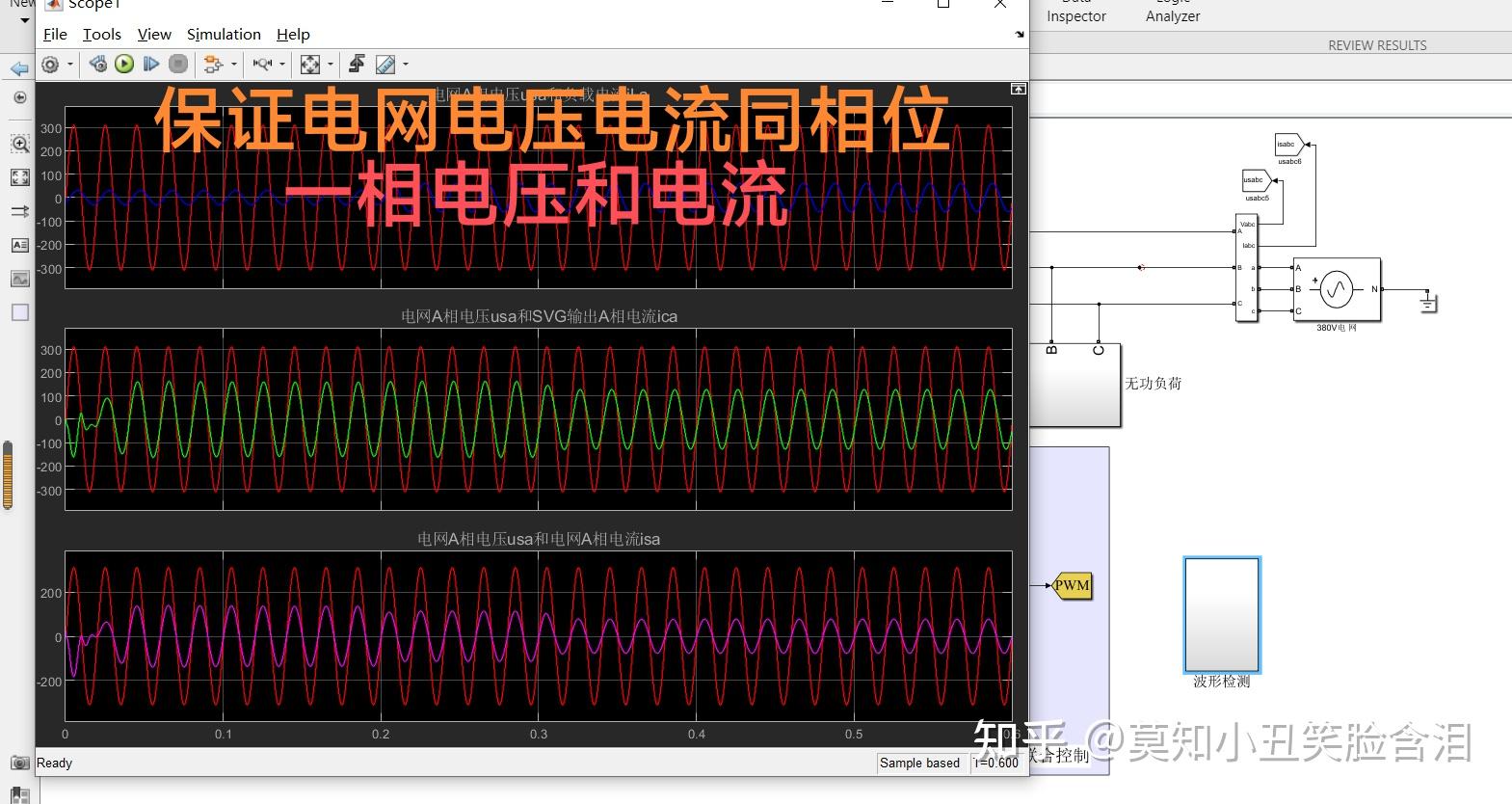The image size is (1512, 804).
Task: Click the orange vertical slider handle at left edge
Action: [x=8, y=475]
